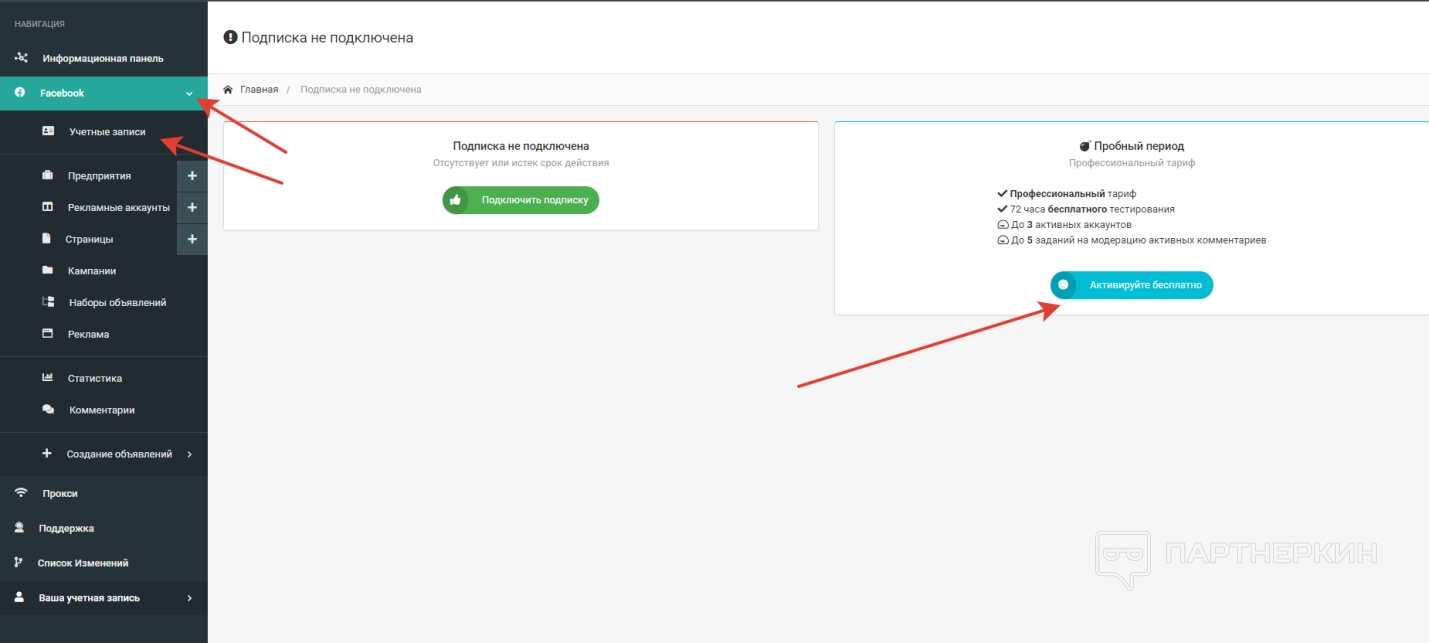Click the Поддержка headset agent icon
This screenshot has height=643, width=1429.
point(19,528)
